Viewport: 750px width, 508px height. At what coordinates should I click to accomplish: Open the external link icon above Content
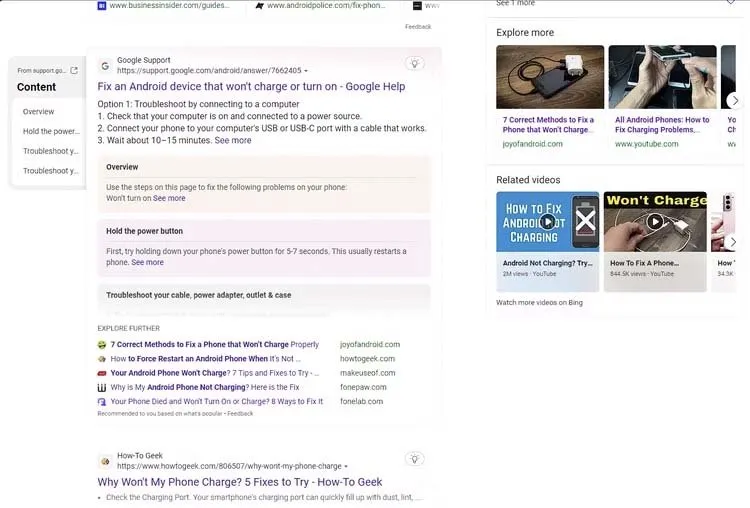(x=73, y=70)
